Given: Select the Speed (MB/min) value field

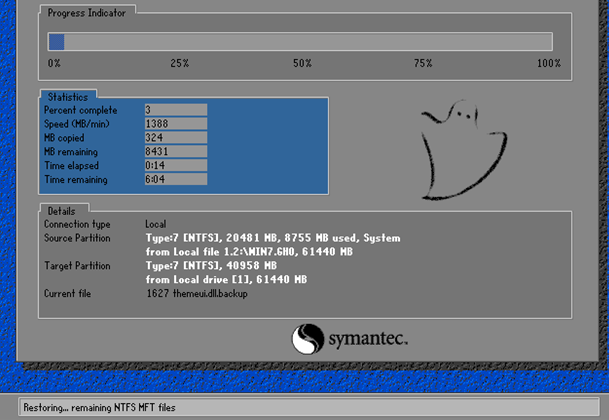Looking at the screenshot, I should pyautogui.click(x=175, y=124).
